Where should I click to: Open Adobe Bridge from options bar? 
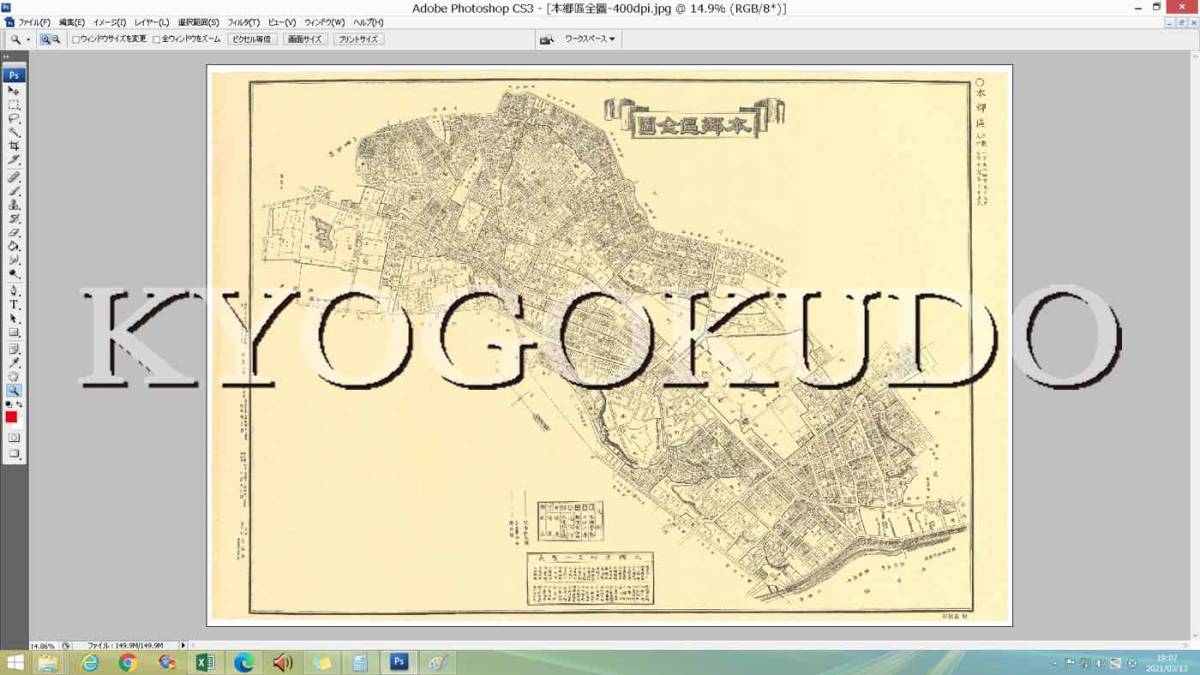point(547,39)
